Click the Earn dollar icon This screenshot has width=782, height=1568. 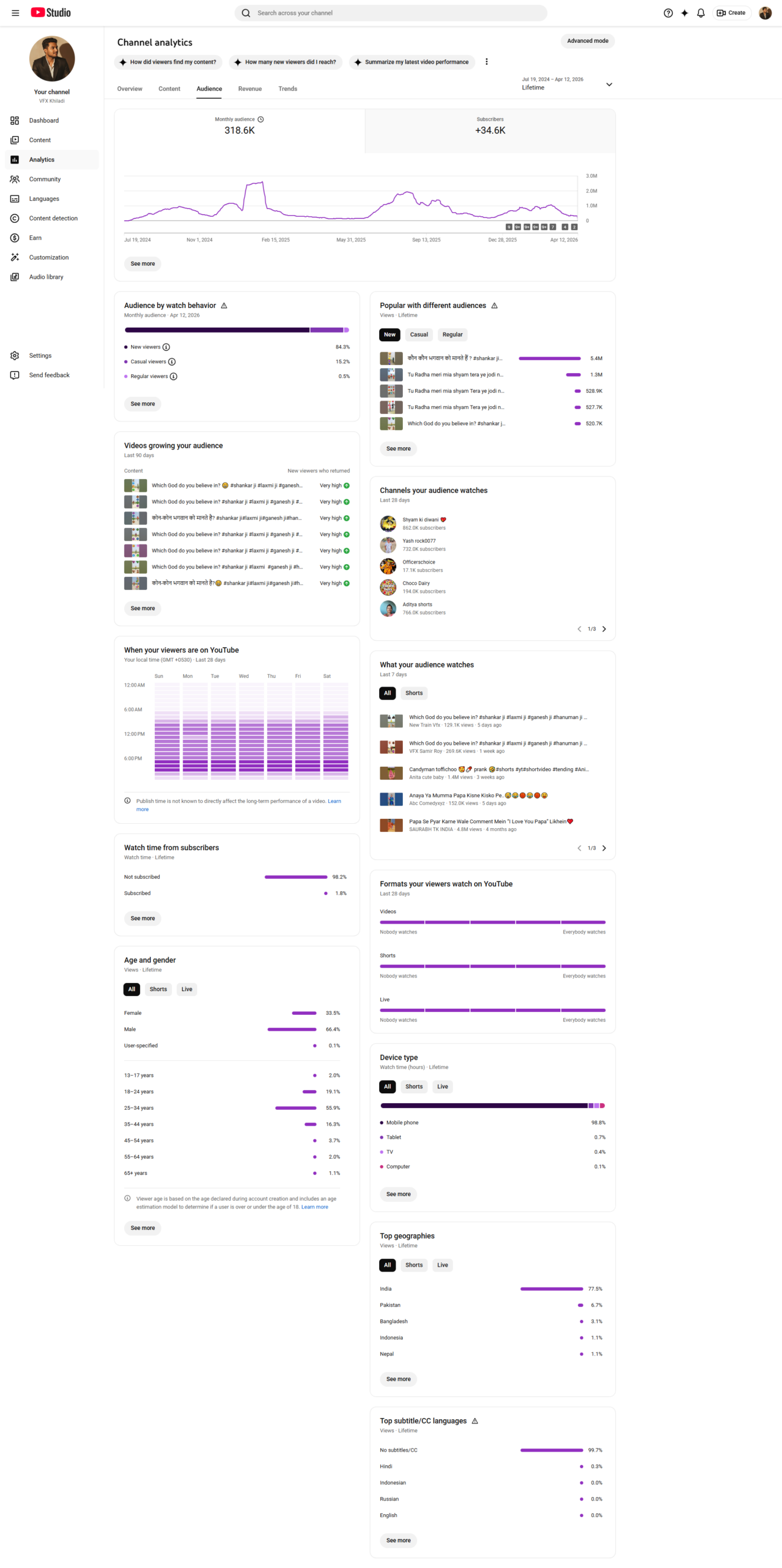pyautogui.click(x=15, y=238)
